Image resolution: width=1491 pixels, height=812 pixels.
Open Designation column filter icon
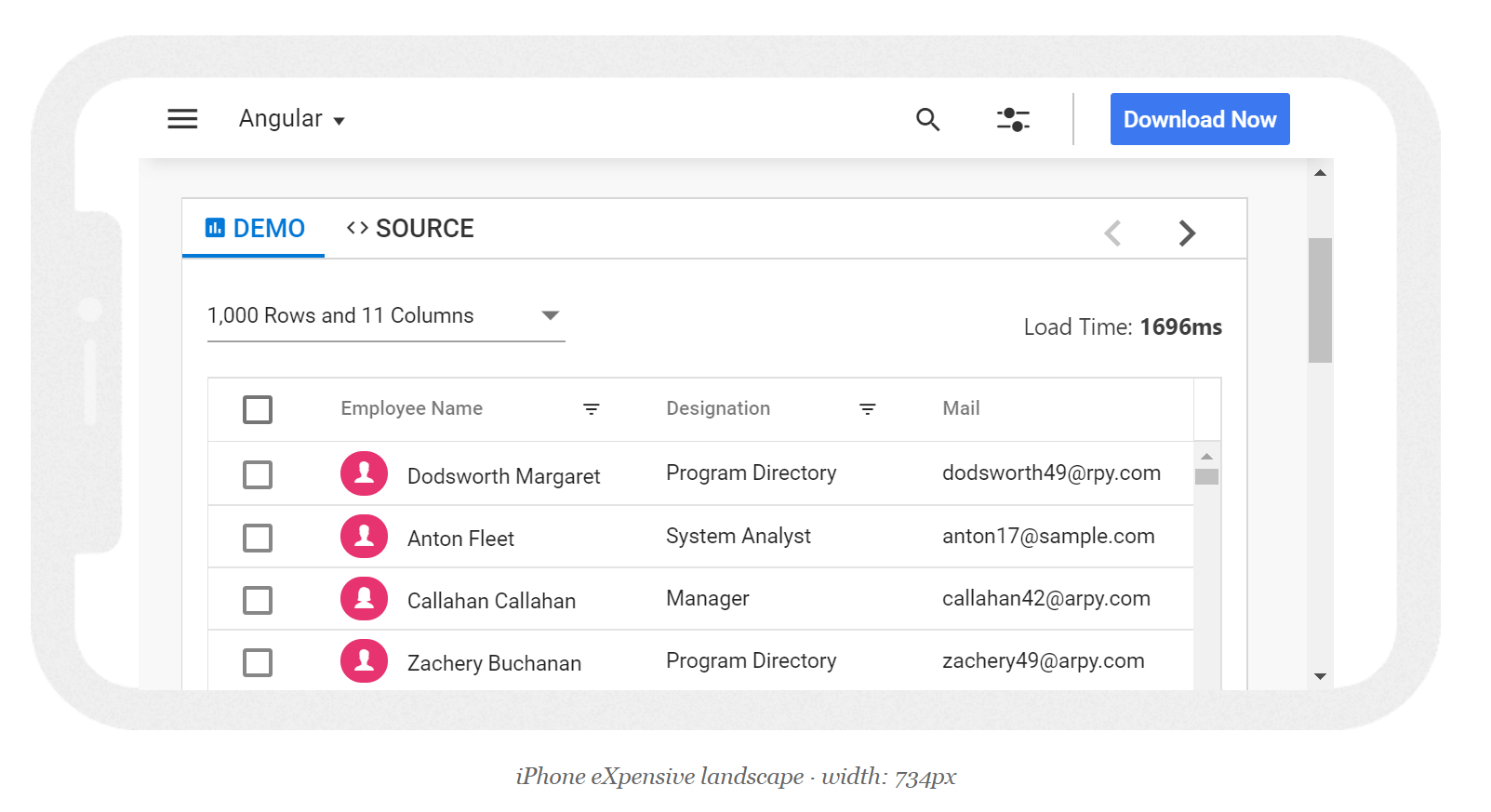(867, 409)
